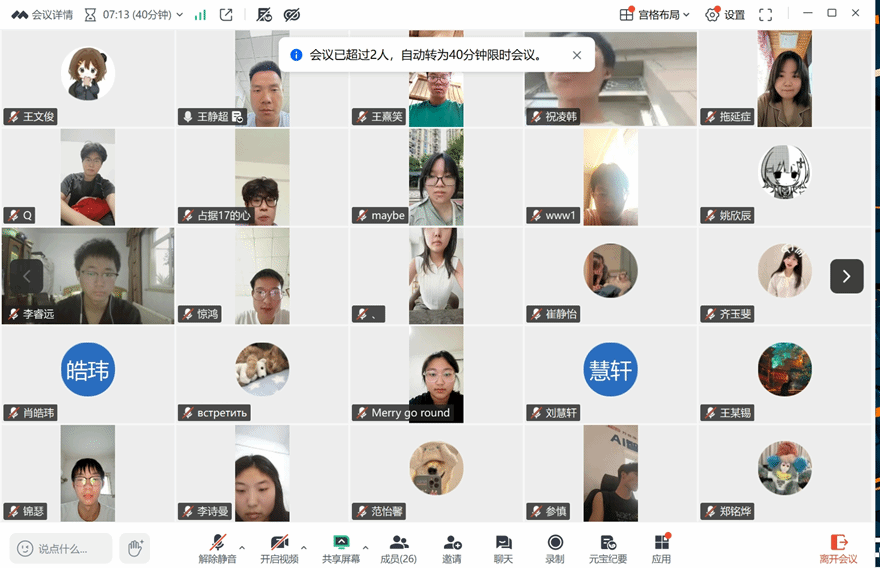Click 离开会议 leave meeting button
This screenshot has height=568, width=880.
coord(838,548)
